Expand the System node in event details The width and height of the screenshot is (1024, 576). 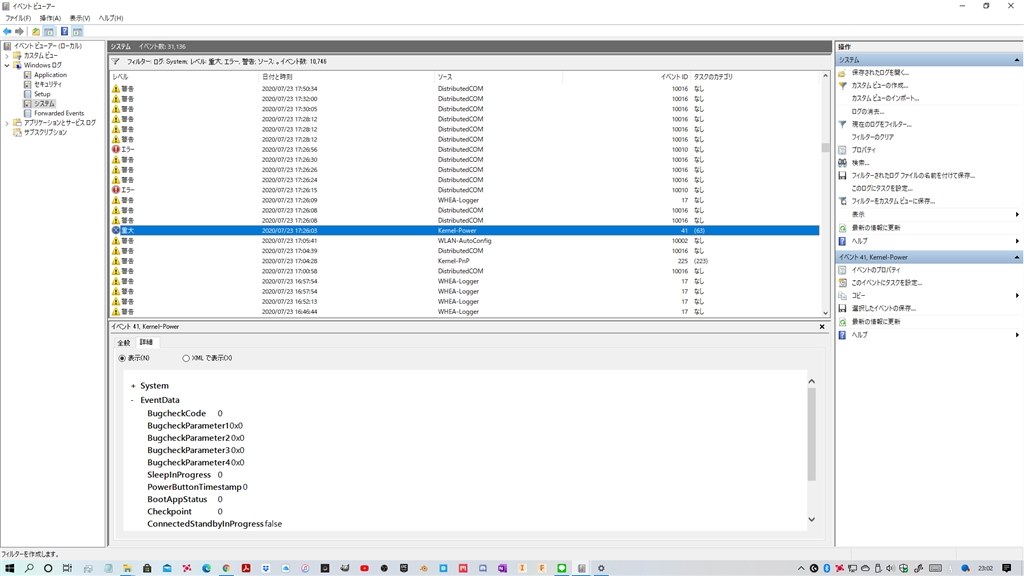coord(133,386)
